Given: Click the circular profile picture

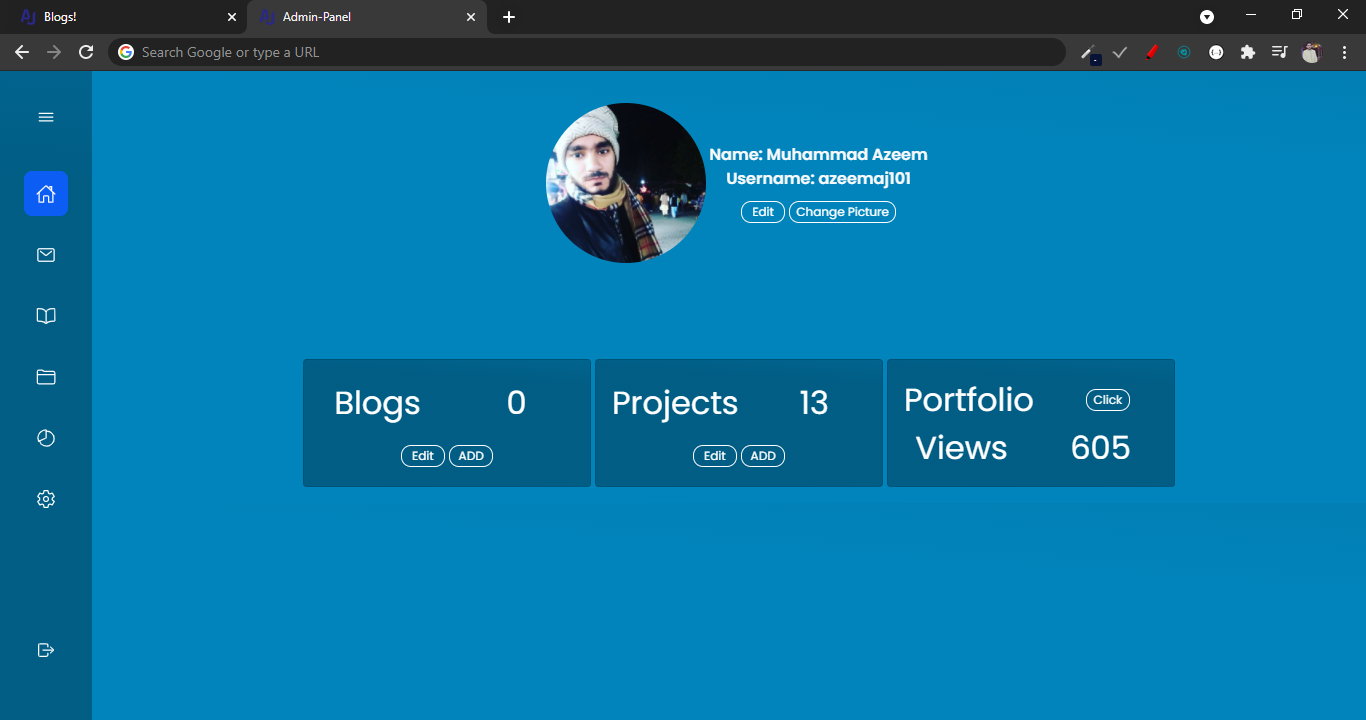Looking at the screenshot, I should pos(626,183).
